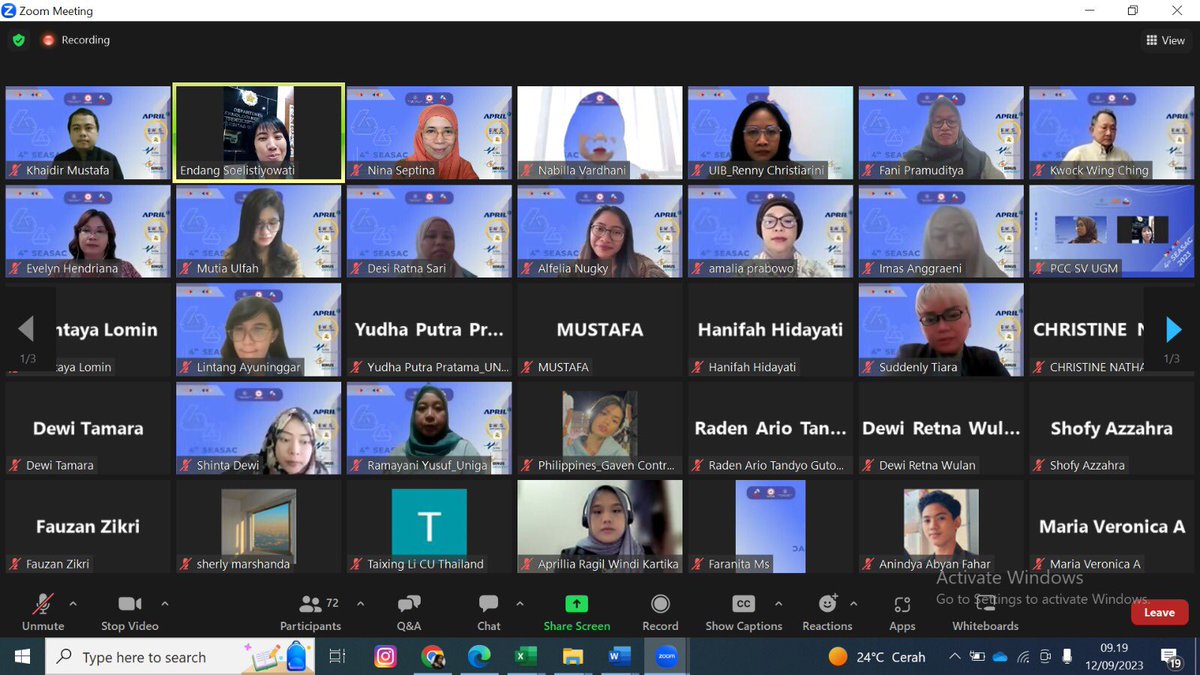Select Taixing Li CU Thailand tile

[429, 526]
